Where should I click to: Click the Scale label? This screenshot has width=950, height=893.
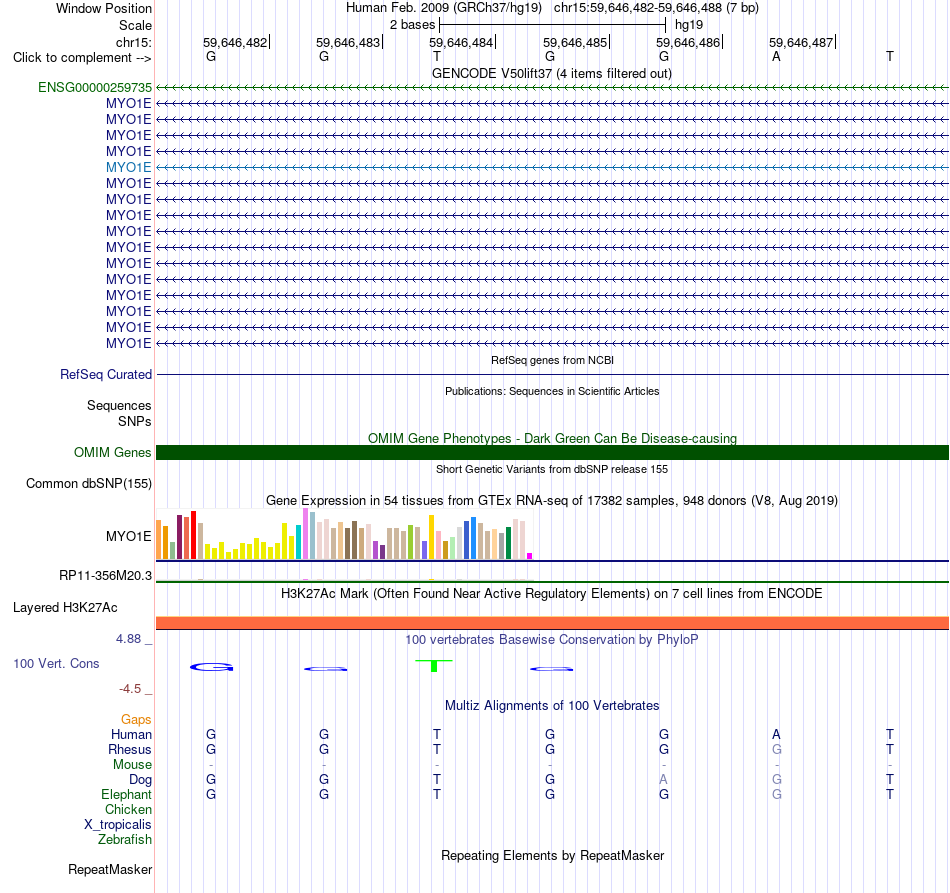click(x=135, y=25)
